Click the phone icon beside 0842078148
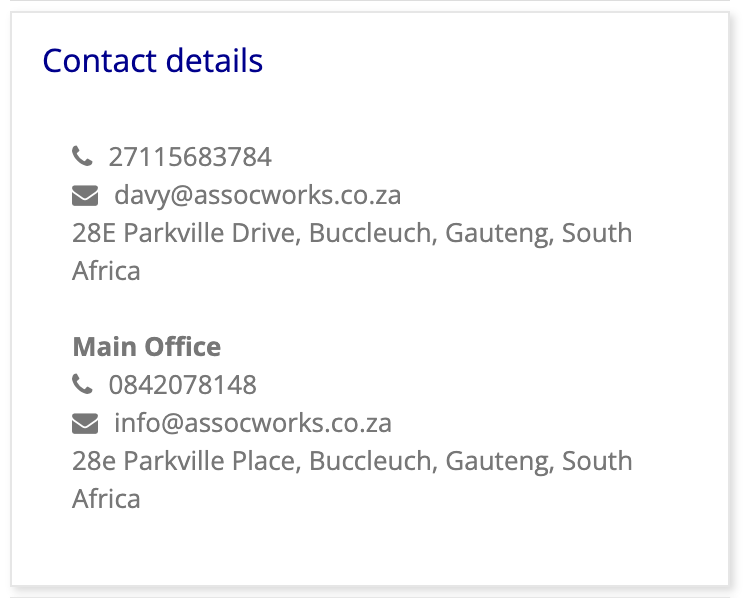Screen dimensions: 744x598 82,384
